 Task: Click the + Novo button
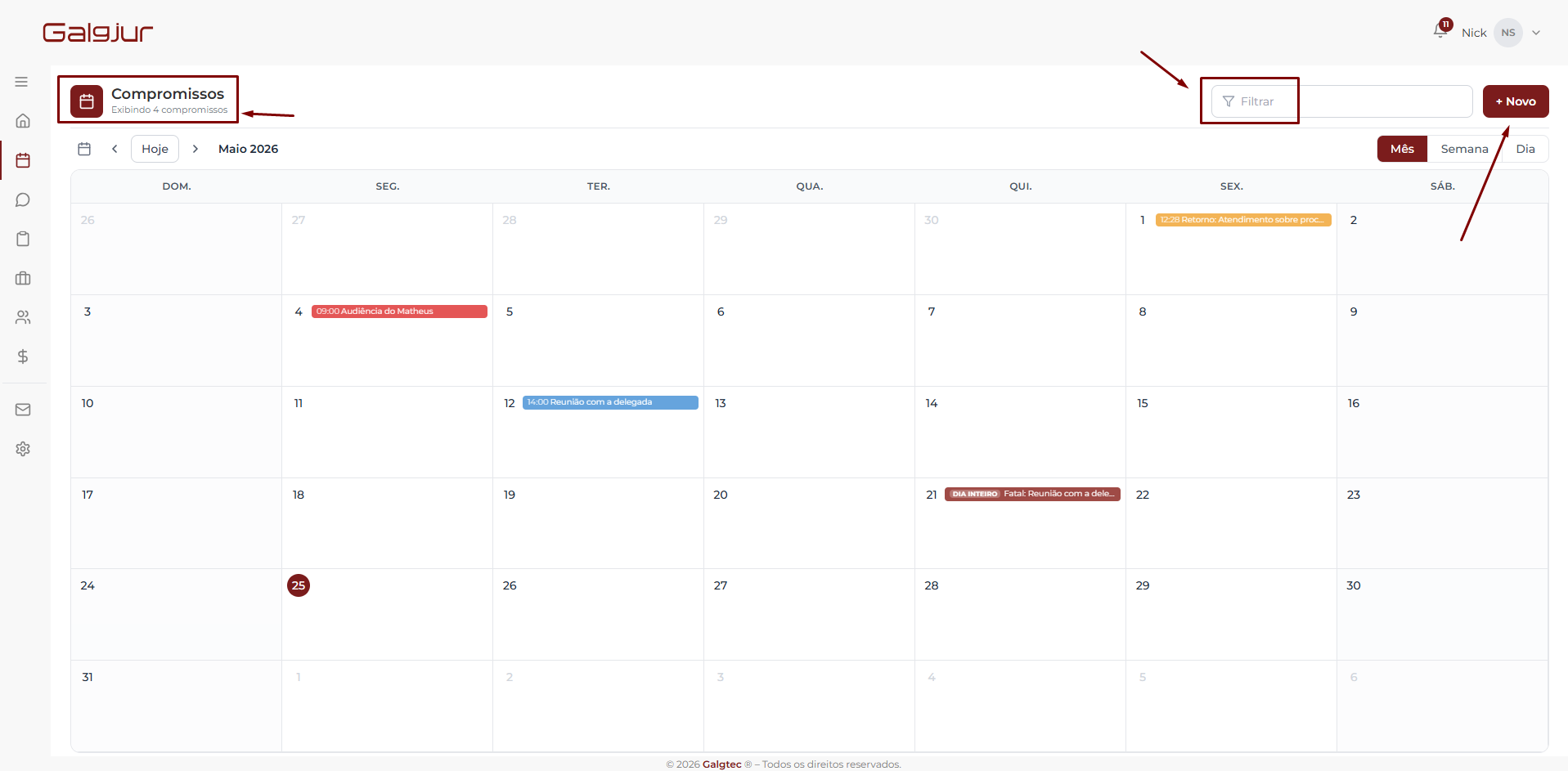(x=1516, y=101)
